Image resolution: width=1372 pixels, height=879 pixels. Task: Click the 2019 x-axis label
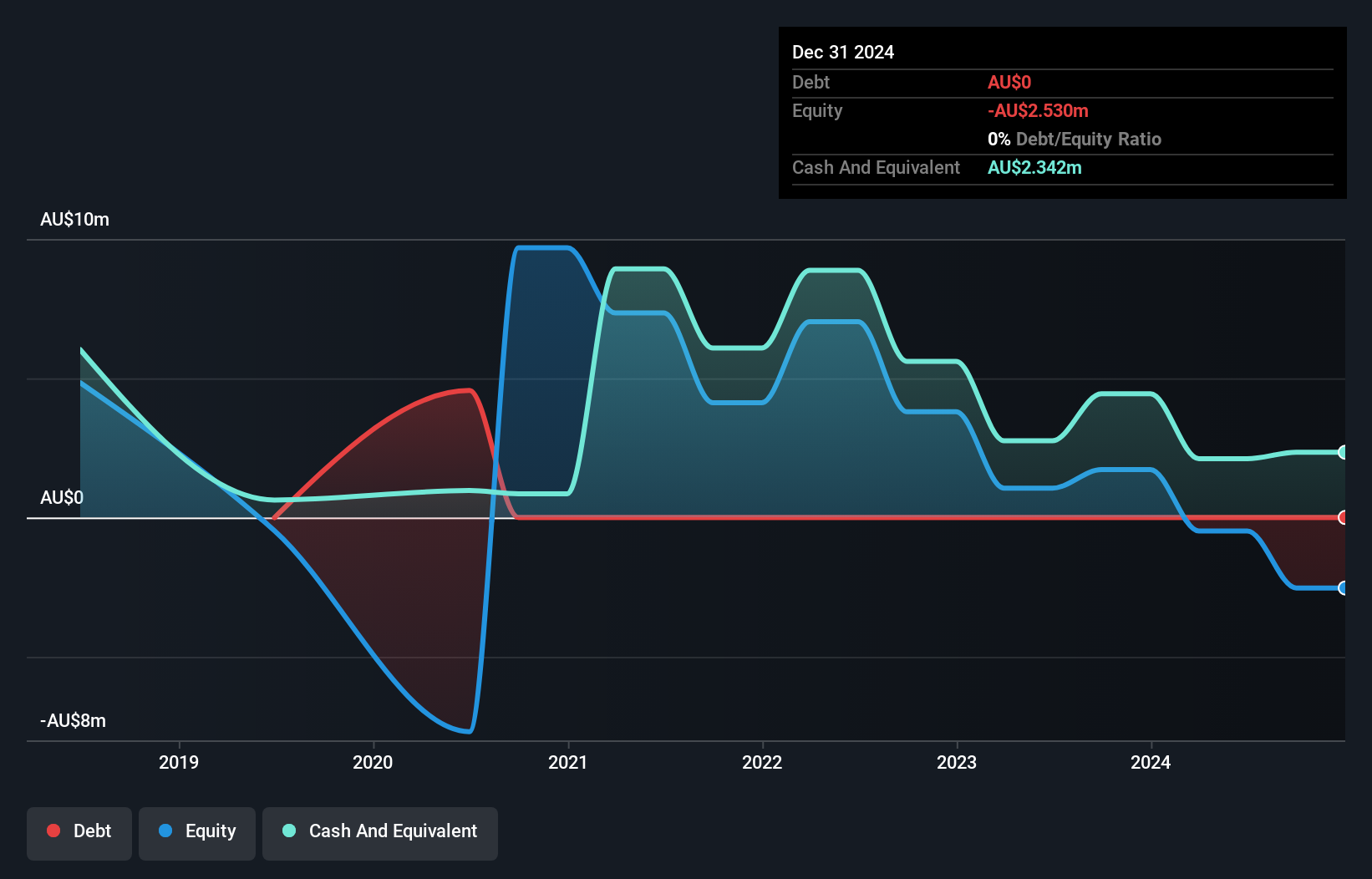[179, 762]
